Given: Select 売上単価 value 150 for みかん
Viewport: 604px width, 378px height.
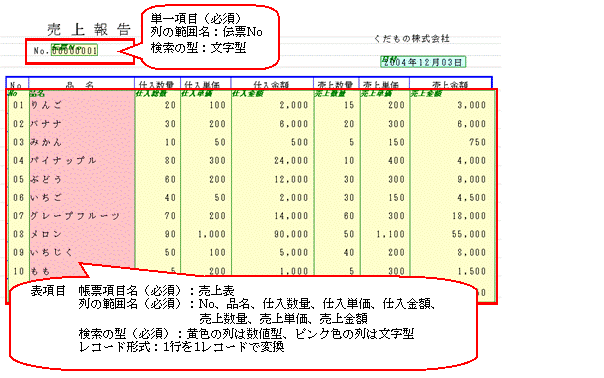Looking at the screenshot, I should tap(396, 142).
